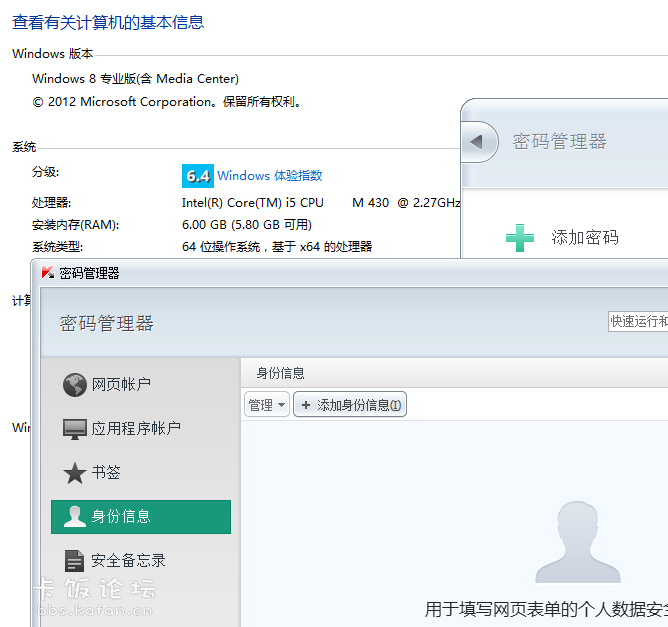The height and width of the screenshot is (627, 668).
Task: Click the 64 位操作系统 system type text
Action: (x=277, y=247)
